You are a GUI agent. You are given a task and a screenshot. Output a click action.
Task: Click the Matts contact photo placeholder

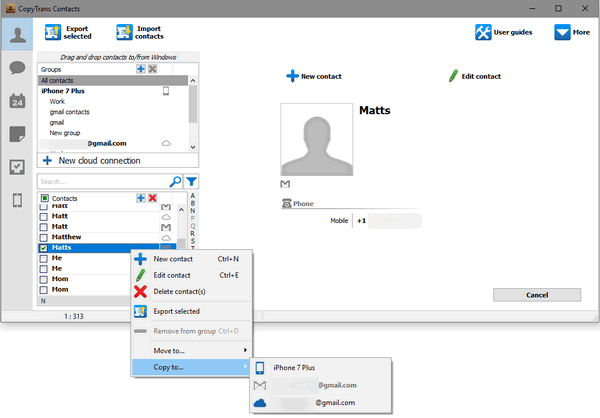[x=316, y=139]
